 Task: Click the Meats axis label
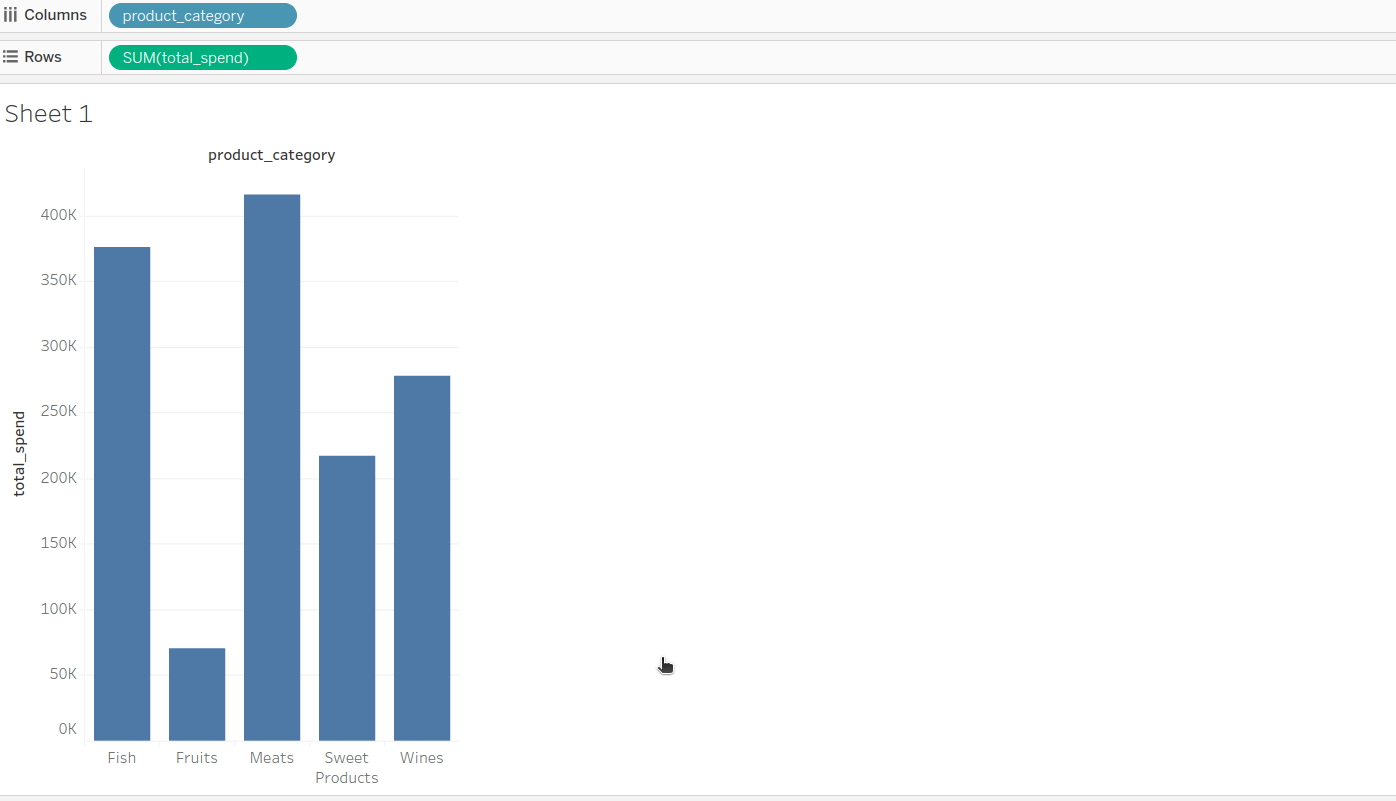point(272,758)
